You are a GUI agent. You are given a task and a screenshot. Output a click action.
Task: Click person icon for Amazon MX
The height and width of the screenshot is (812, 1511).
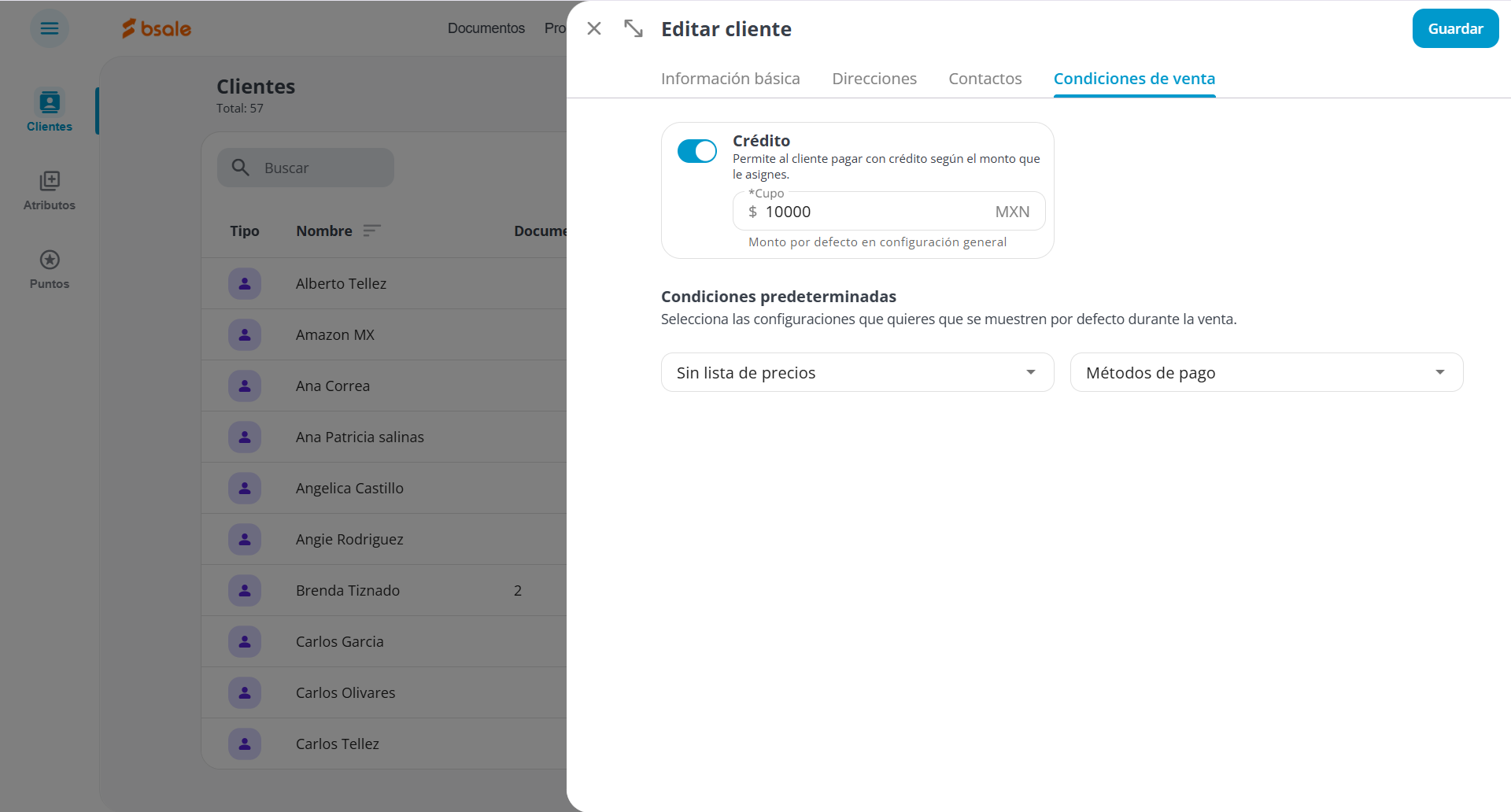245,334
